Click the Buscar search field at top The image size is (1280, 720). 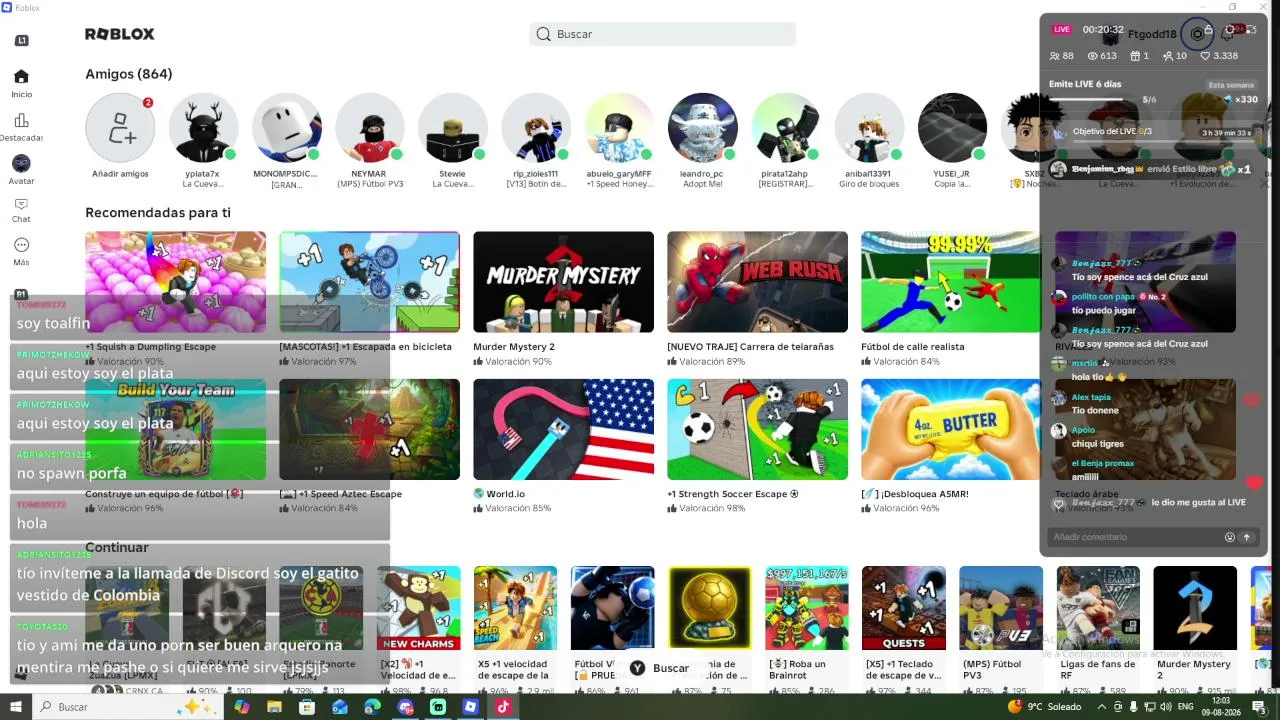(x=662, y=34)
